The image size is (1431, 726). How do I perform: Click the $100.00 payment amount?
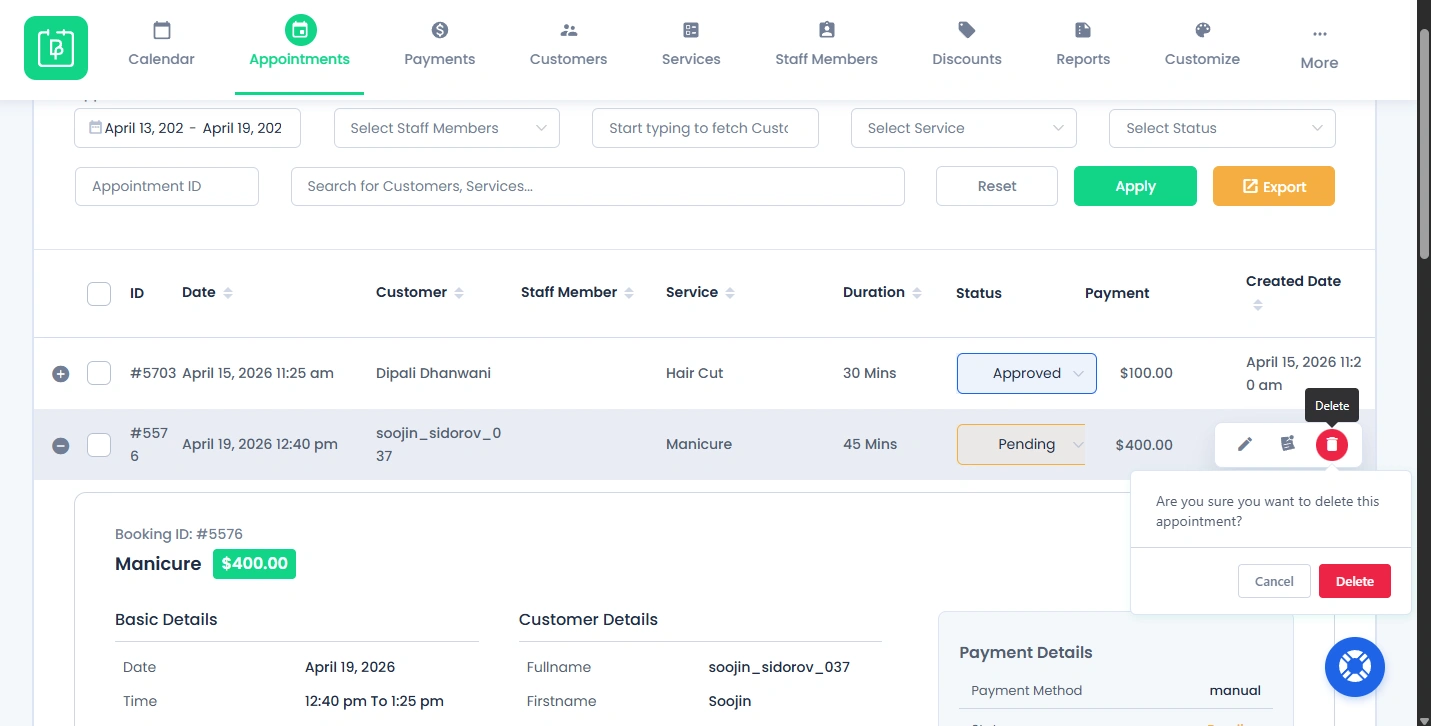pos(1146,373)
